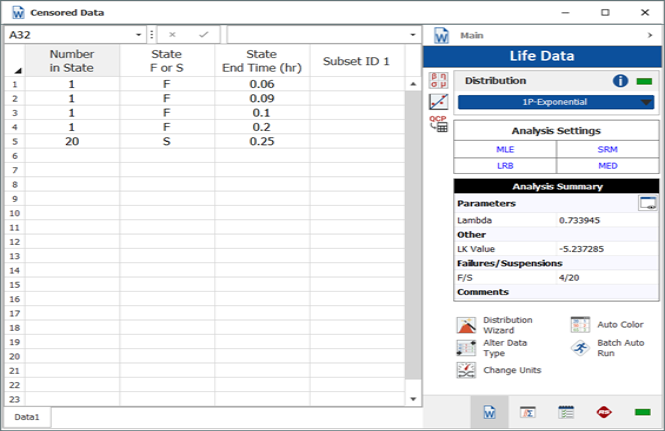This screenshot has height=431, width=665.
Task: Click the MLE analysis setting
Action: (x=505, y=149)
